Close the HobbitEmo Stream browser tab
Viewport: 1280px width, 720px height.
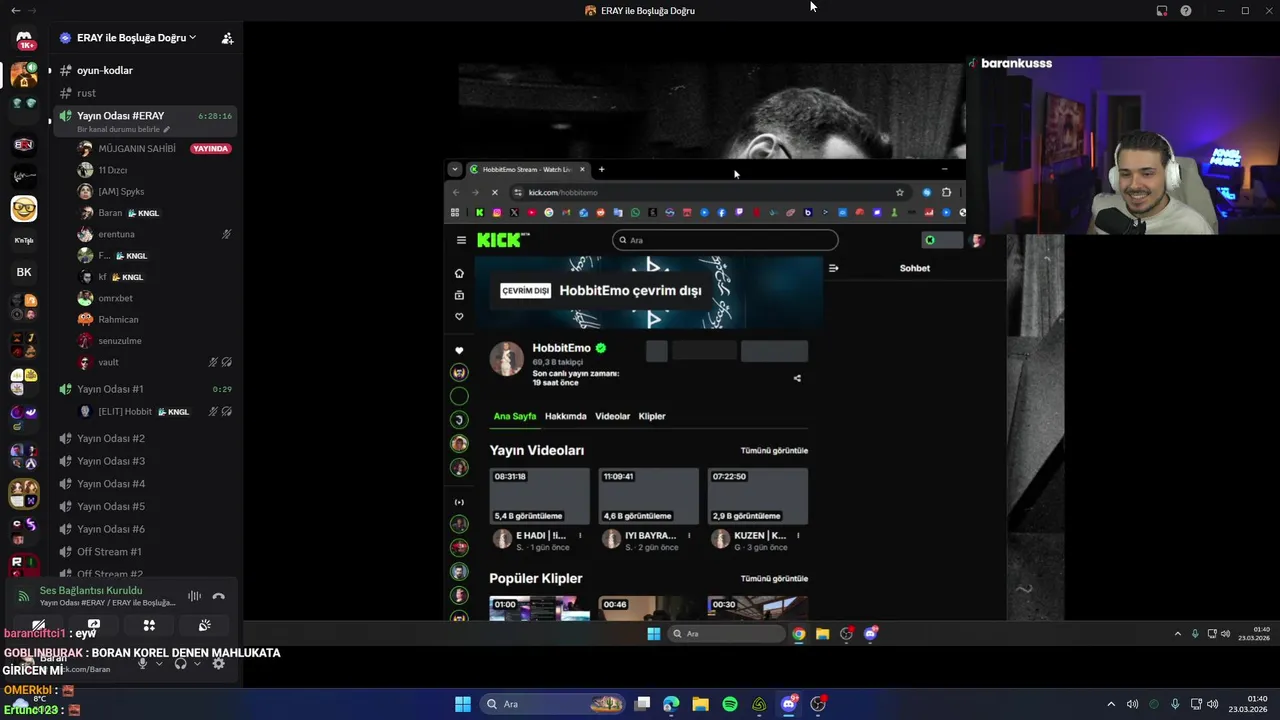pyautogui.click(x=582, y=169)
